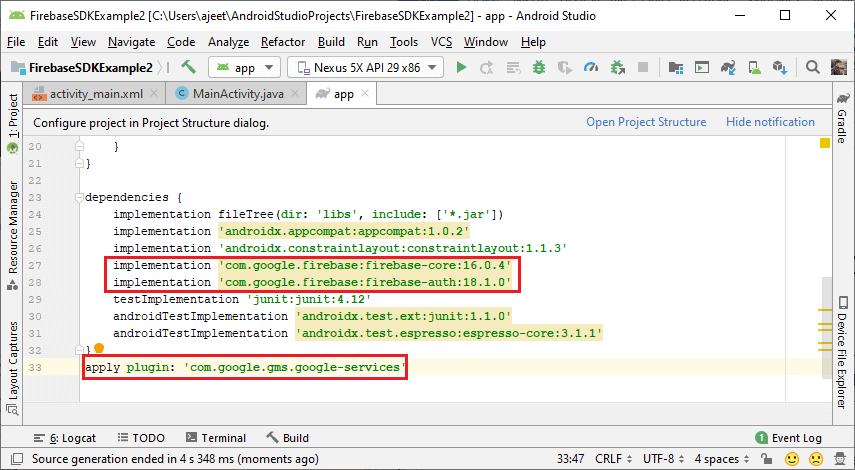Close the activity_main.xml tab
This screenshot has width=855, height=470.
pyautogui.click(x=154, y=93)
